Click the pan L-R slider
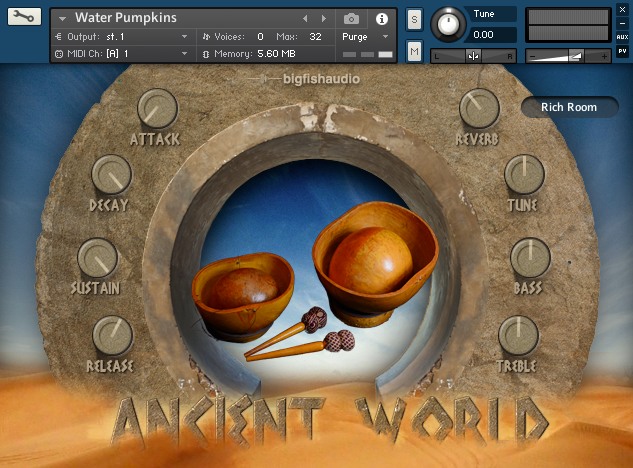The width and height of the screenshot is (633, 468). (x=473, y=56)
